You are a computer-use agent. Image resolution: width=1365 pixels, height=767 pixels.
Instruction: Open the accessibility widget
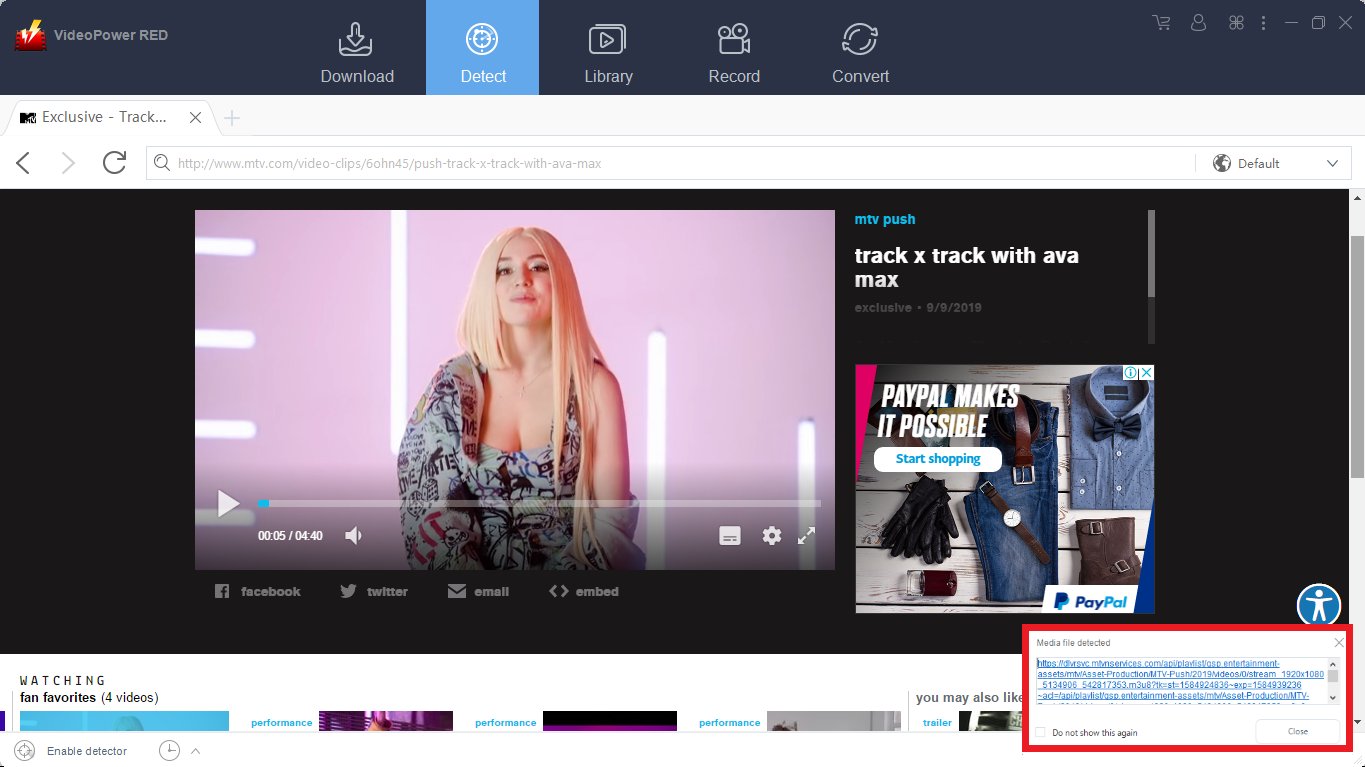point(1318,605)
